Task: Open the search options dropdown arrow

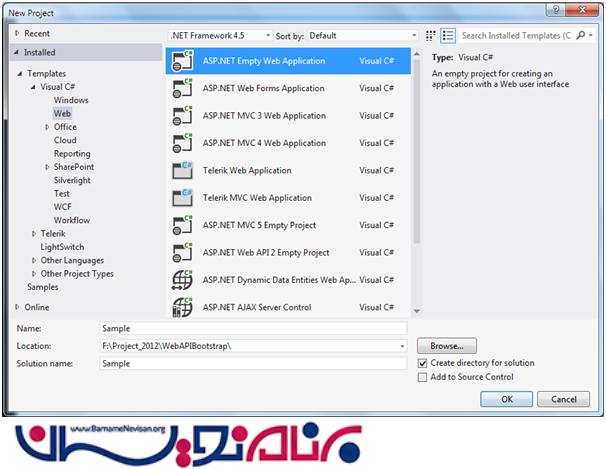Action: point(591,35)
